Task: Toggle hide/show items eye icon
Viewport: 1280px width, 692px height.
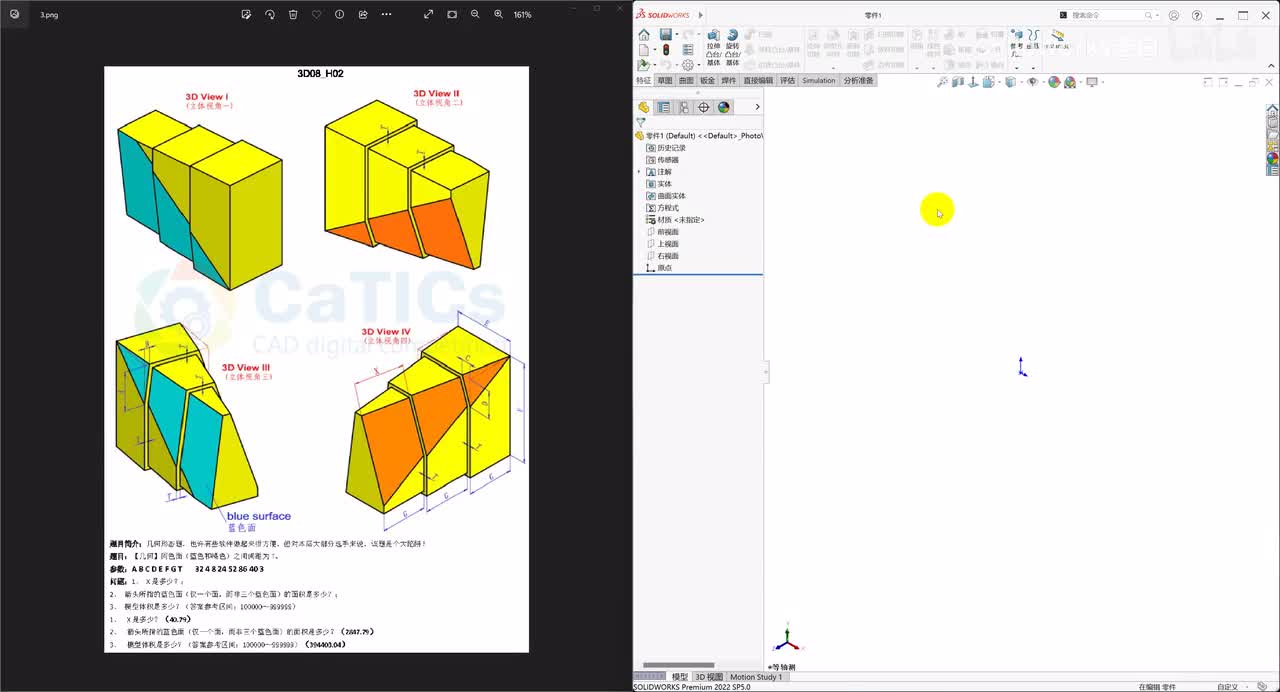Action: click(x=1033, y=82)
